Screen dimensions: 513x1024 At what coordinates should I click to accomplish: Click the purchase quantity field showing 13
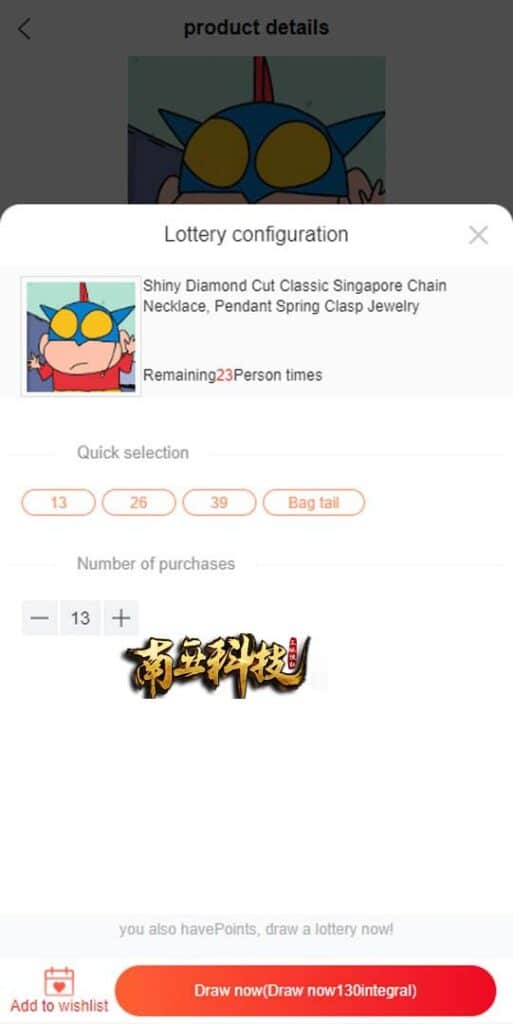(x=80, y=618)
